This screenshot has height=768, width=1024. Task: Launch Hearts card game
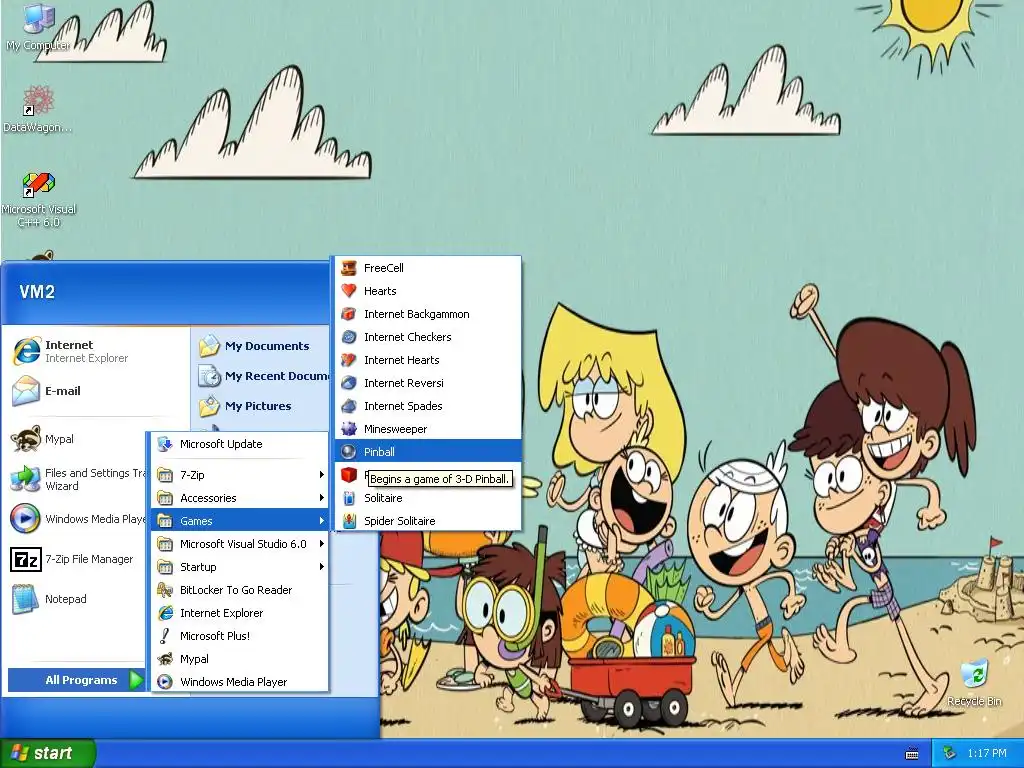click(x=428, y=291)
